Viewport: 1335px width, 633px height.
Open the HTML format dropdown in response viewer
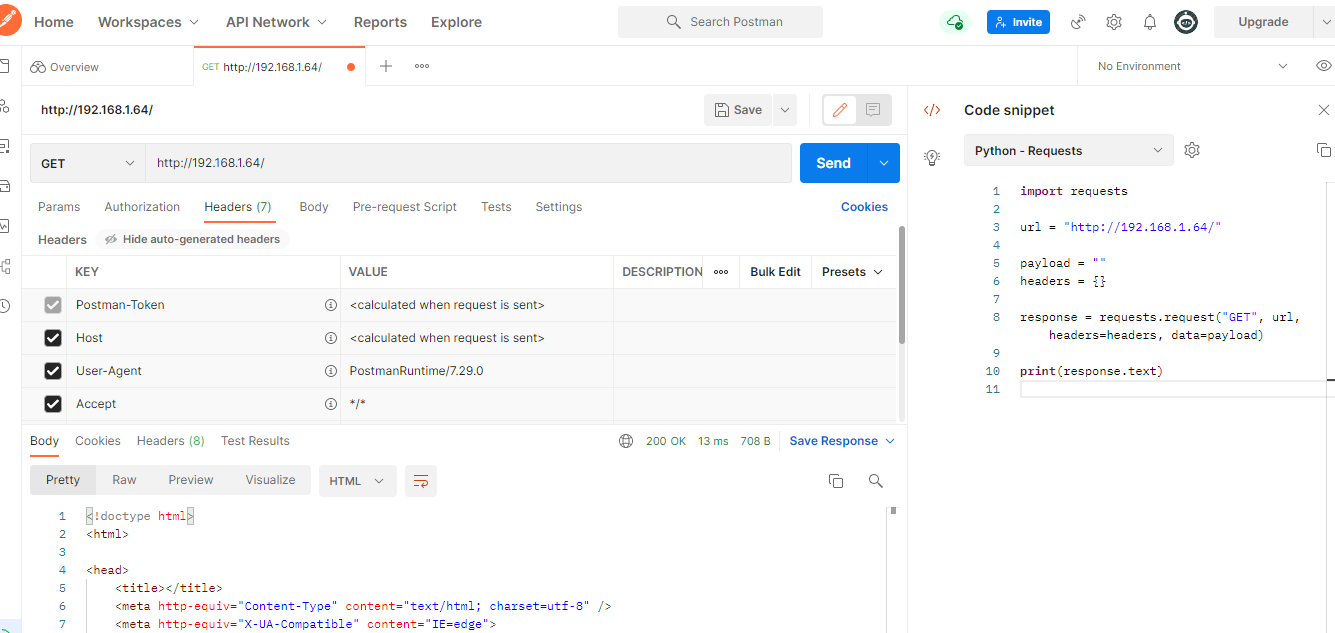(357, 480)
